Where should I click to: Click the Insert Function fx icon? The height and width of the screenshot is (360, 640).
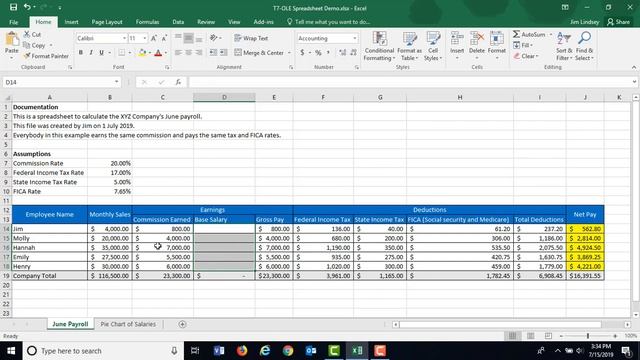(178, 82)
